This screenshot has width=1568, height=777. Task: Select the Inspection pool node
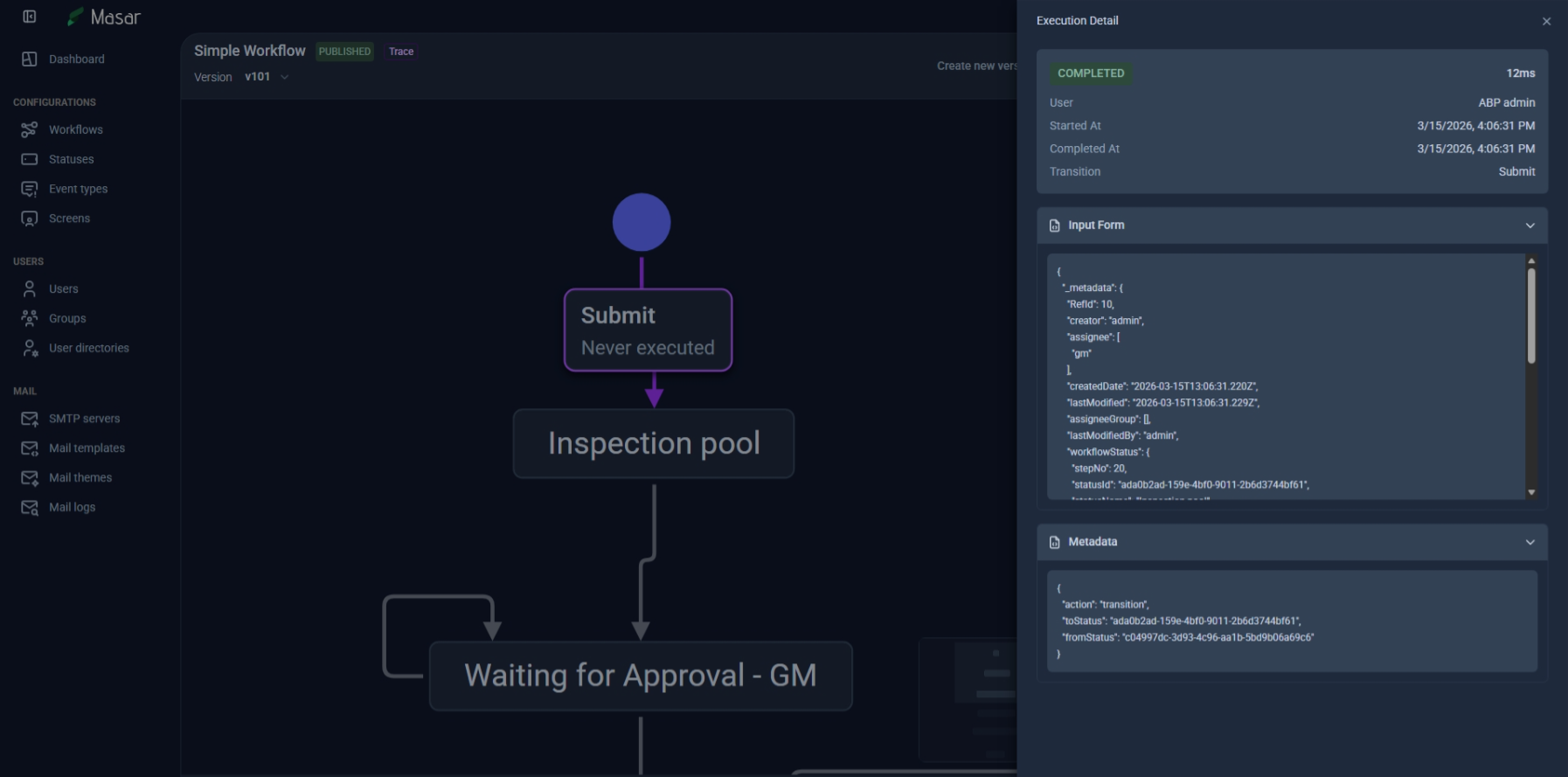click(654, 443)
